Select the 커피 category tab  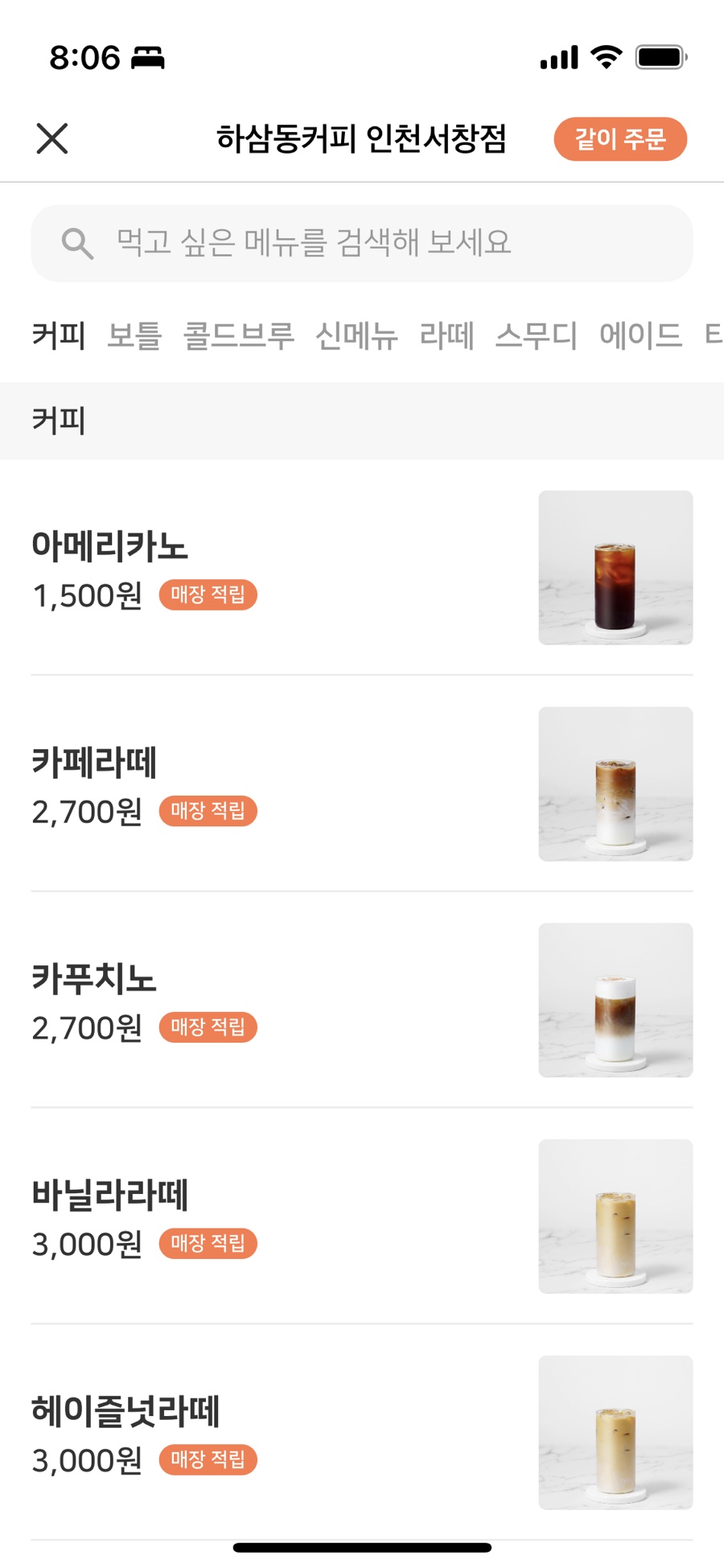click(59, 335)
